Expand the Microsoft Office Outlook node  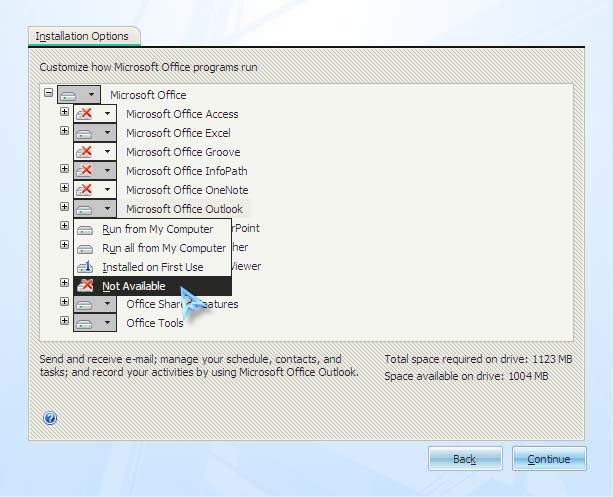(x=65, y=206)
